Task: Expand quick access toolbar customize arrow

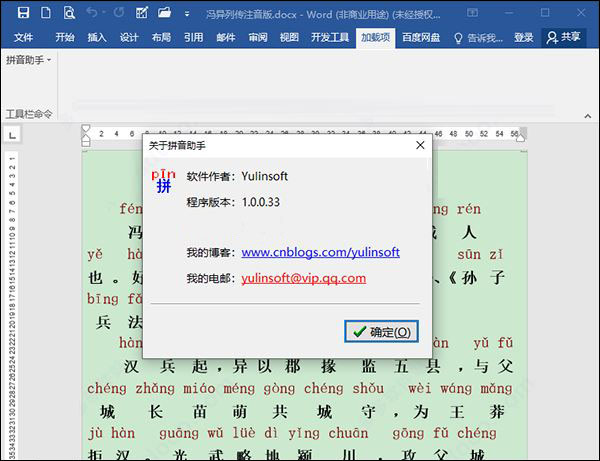Action: [x=187, y=14]
